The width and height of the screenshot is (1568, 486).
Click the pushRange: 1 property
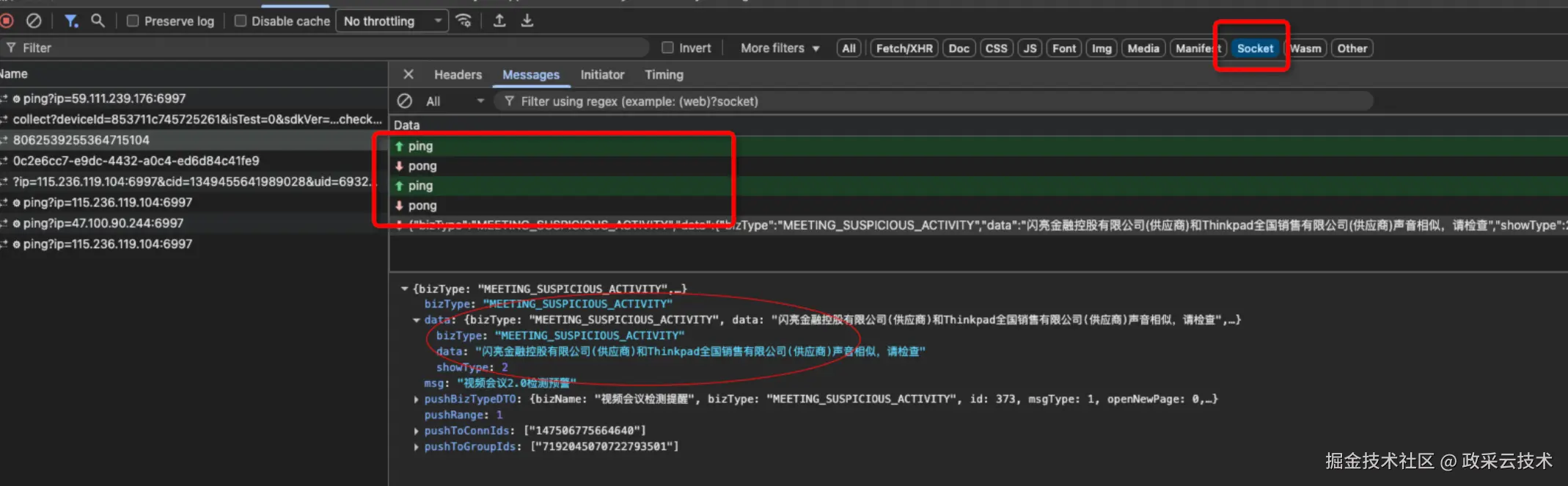click(x=463, y=415)
